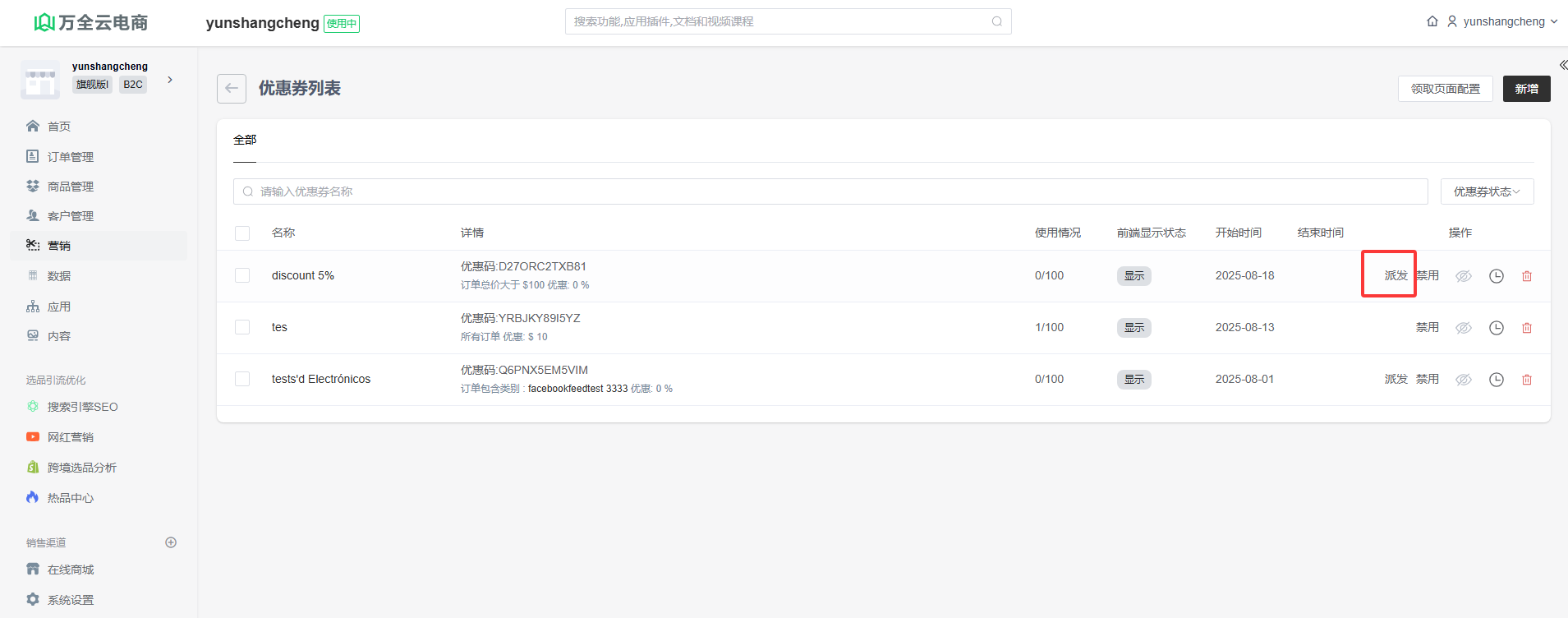This screenshot has height=618, width=1568.
Task: Click trash icon for tests'd Electrónicos coupon
Action: [1526, 380]
